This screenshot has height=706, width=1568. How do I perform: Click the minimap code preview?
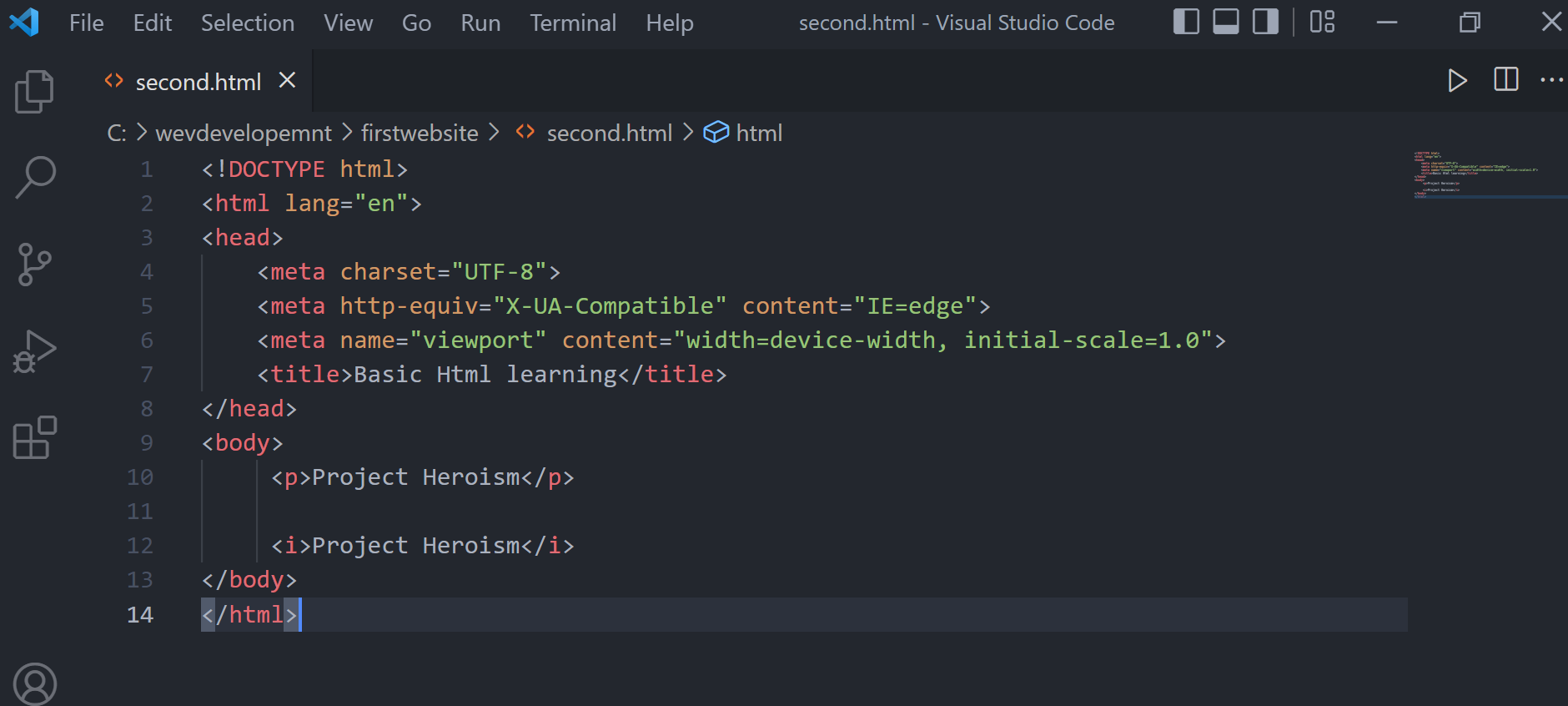point(1476,174)
